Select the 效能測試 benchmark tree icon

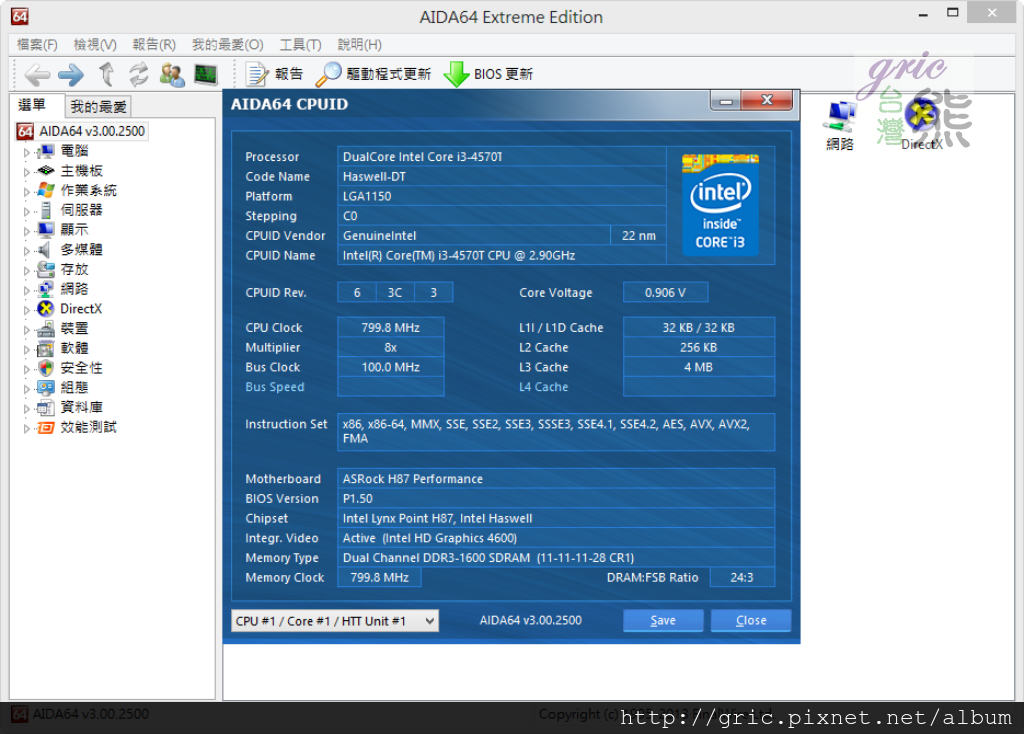pos(46,428)
